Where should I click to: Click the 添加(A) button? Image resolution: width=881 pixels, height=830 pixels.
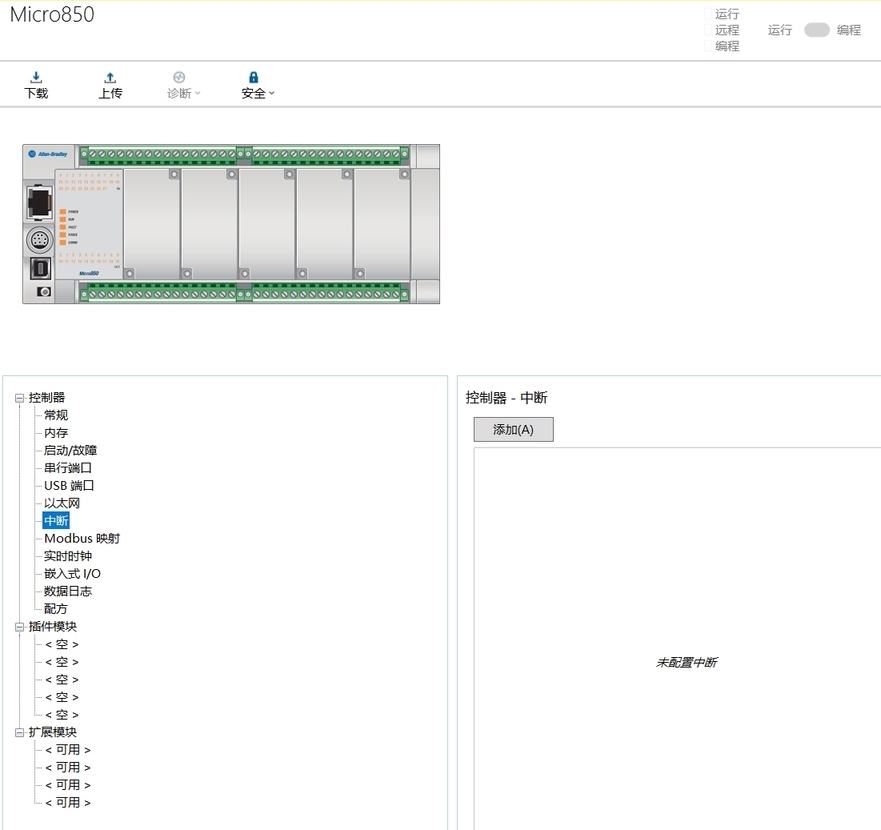point(514,429)
